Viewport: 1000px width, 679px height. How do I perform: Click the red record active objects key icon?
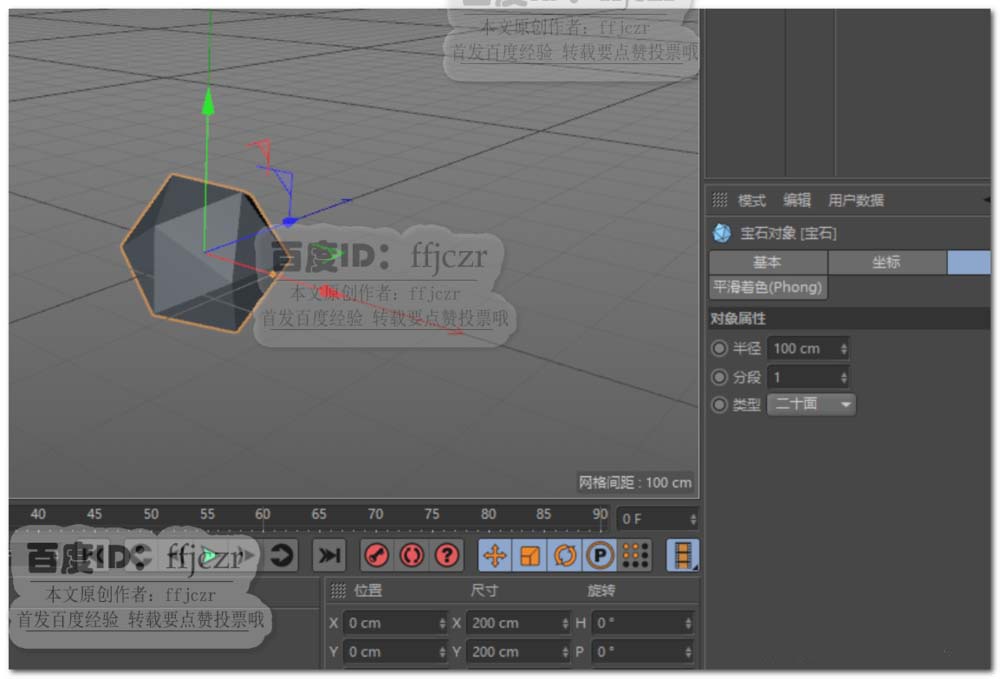(x=376, y=555)
